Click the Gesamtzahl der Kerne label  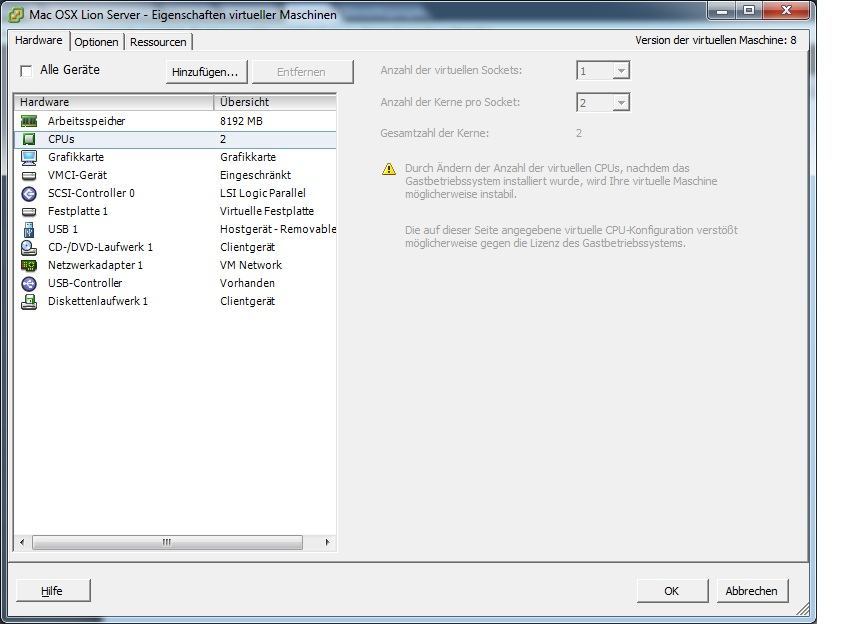(434, 133)
